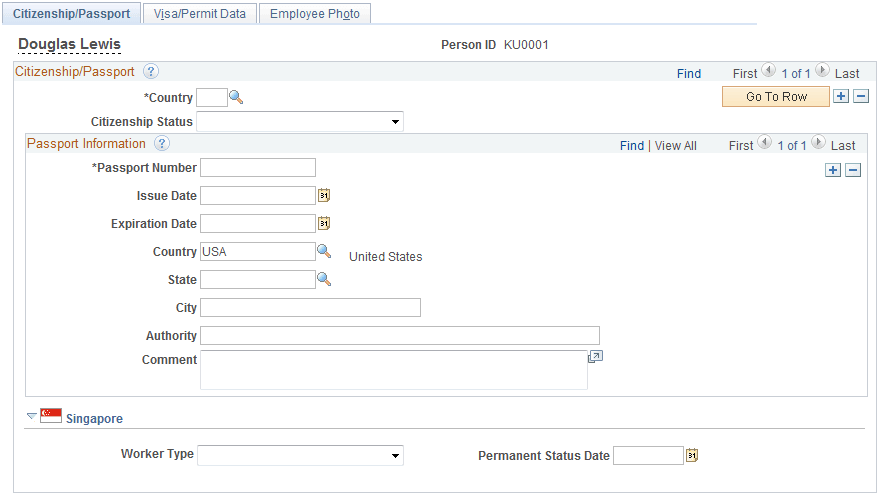The image size is (882, 498).
Task: Switch to the Visa/Permit Data tab
Action: coord(200,14)
